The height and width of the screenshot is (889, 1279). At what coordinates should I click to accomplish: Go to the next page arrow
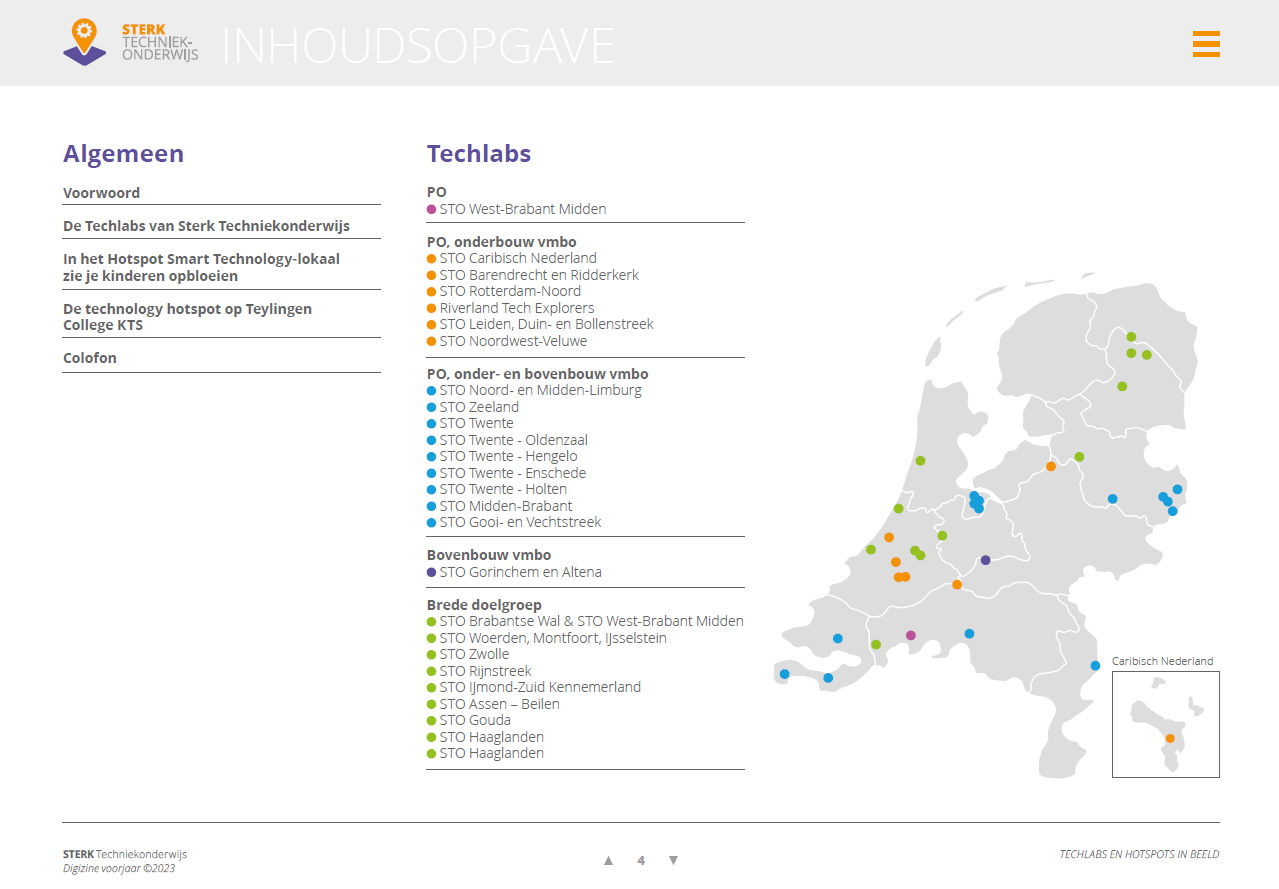[x=673, y=860]
